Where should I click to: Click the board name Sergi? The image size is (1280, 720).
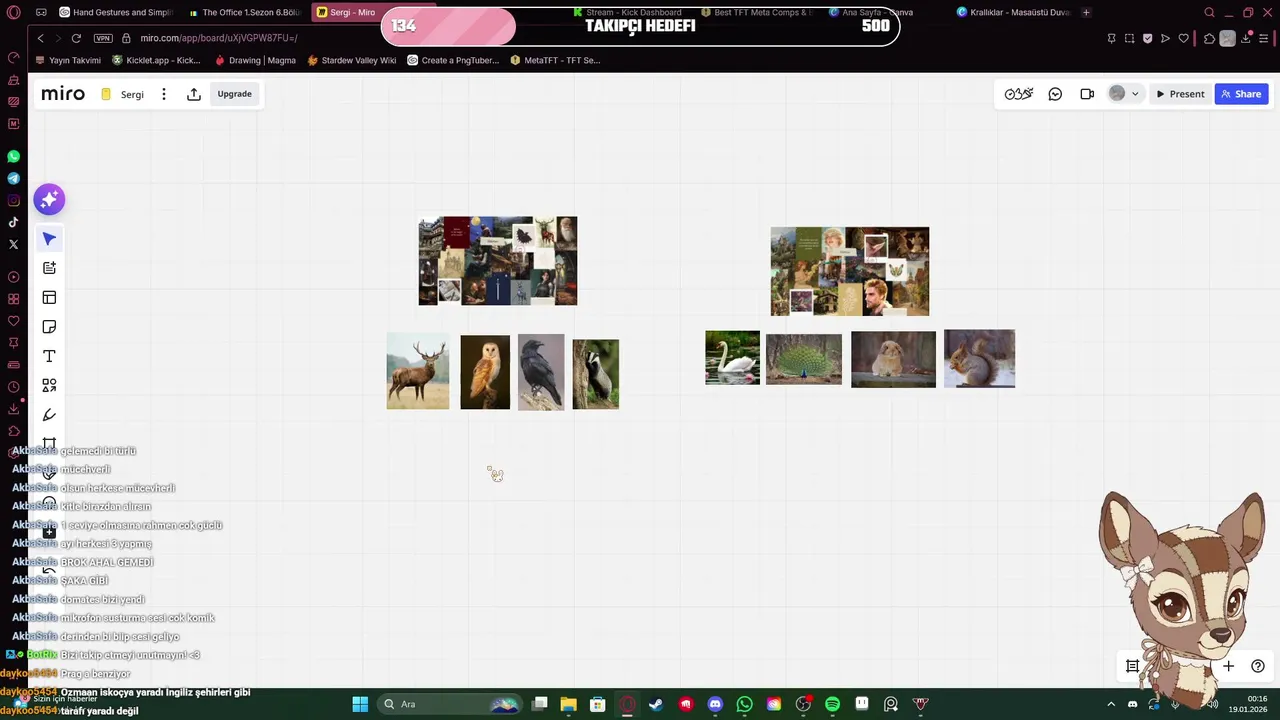(x=132, y=94)
